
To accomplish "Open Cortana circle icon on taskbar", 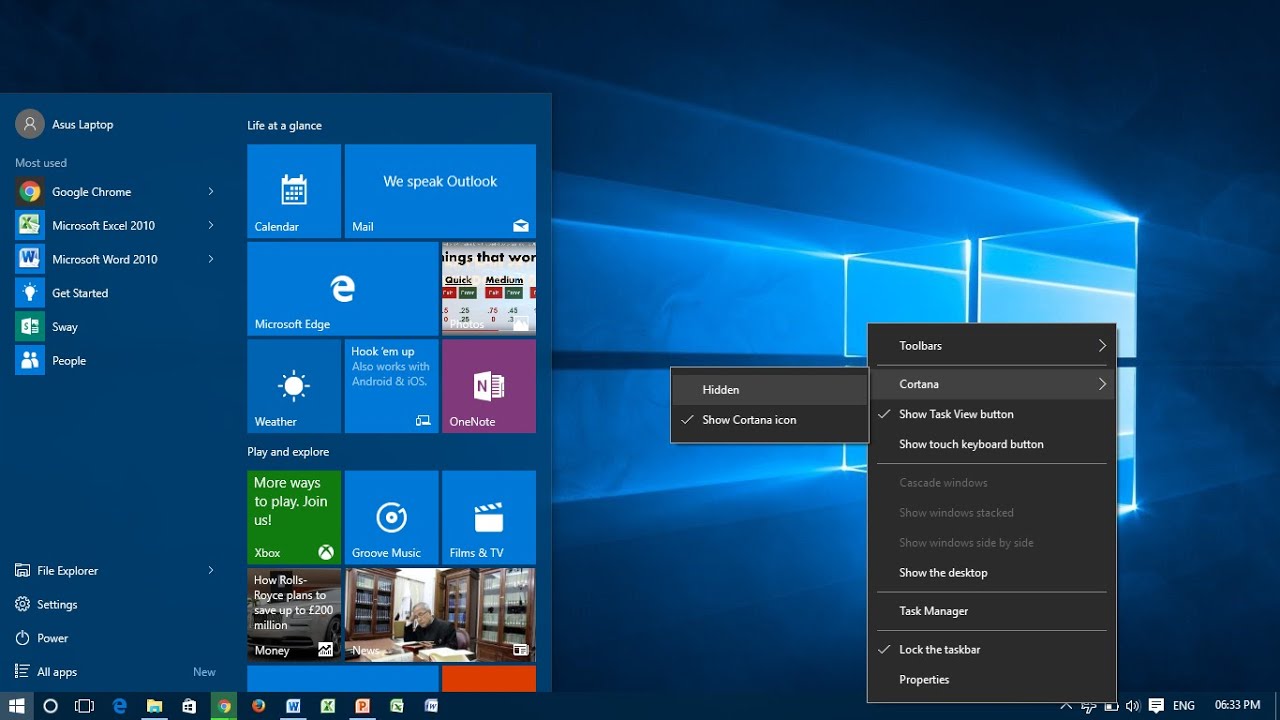I will [50, 706].
